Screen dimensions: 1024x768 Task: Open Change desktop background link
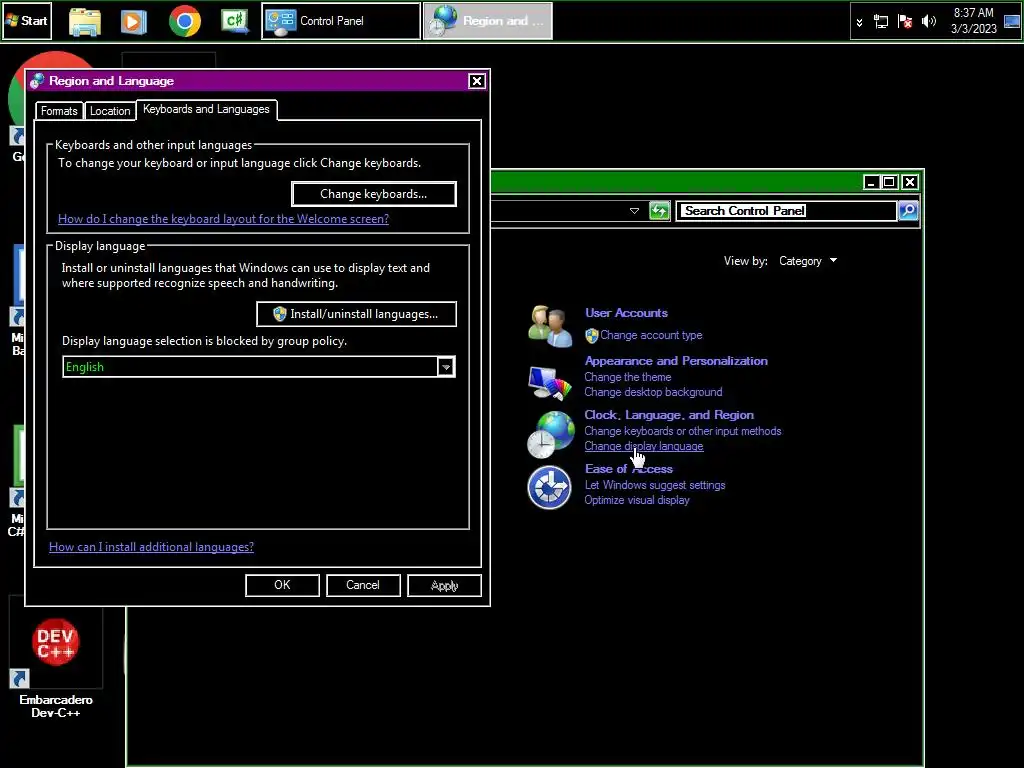coord(653,392)
